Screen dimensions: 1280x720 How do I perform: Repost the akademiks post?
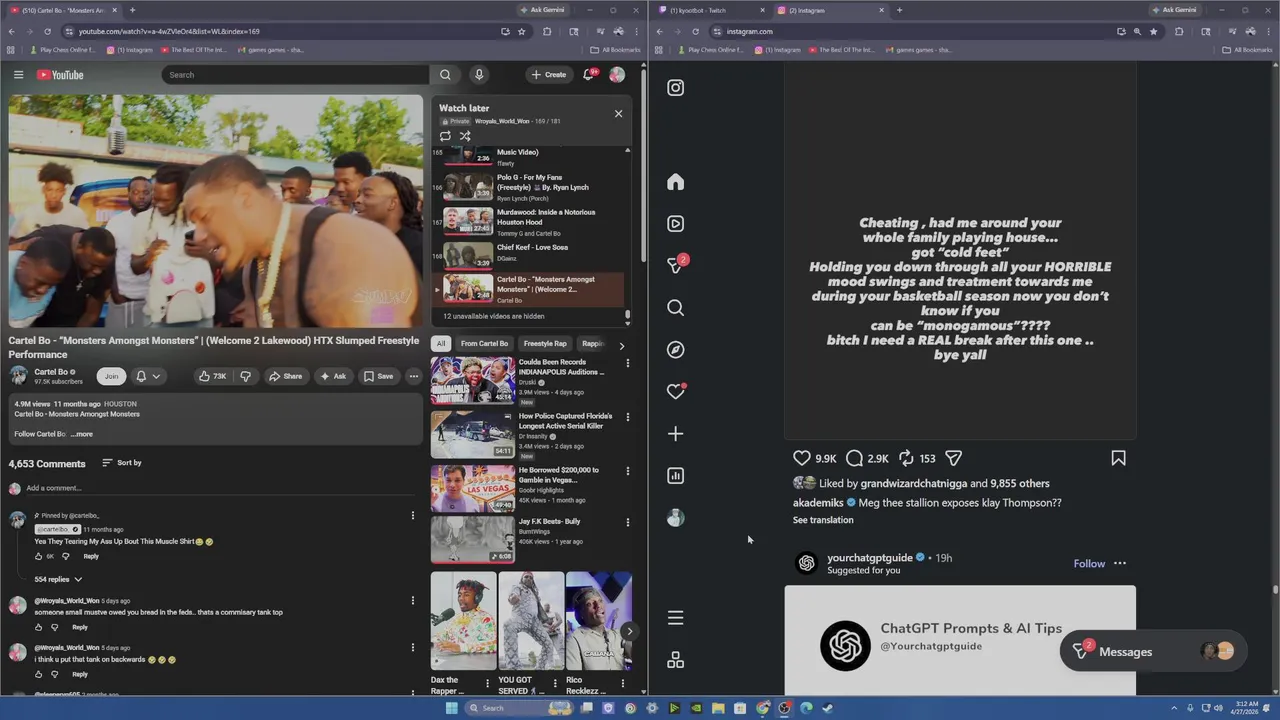pos(906,458)
